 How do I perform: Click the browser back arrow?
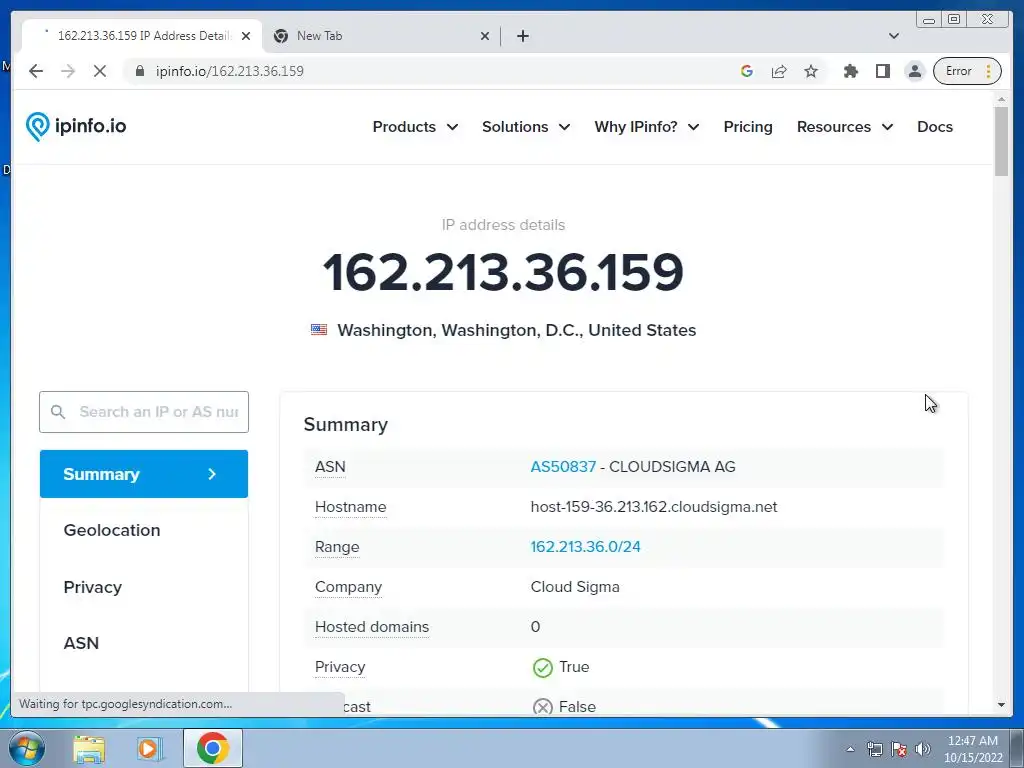click(x=36, y=71)
